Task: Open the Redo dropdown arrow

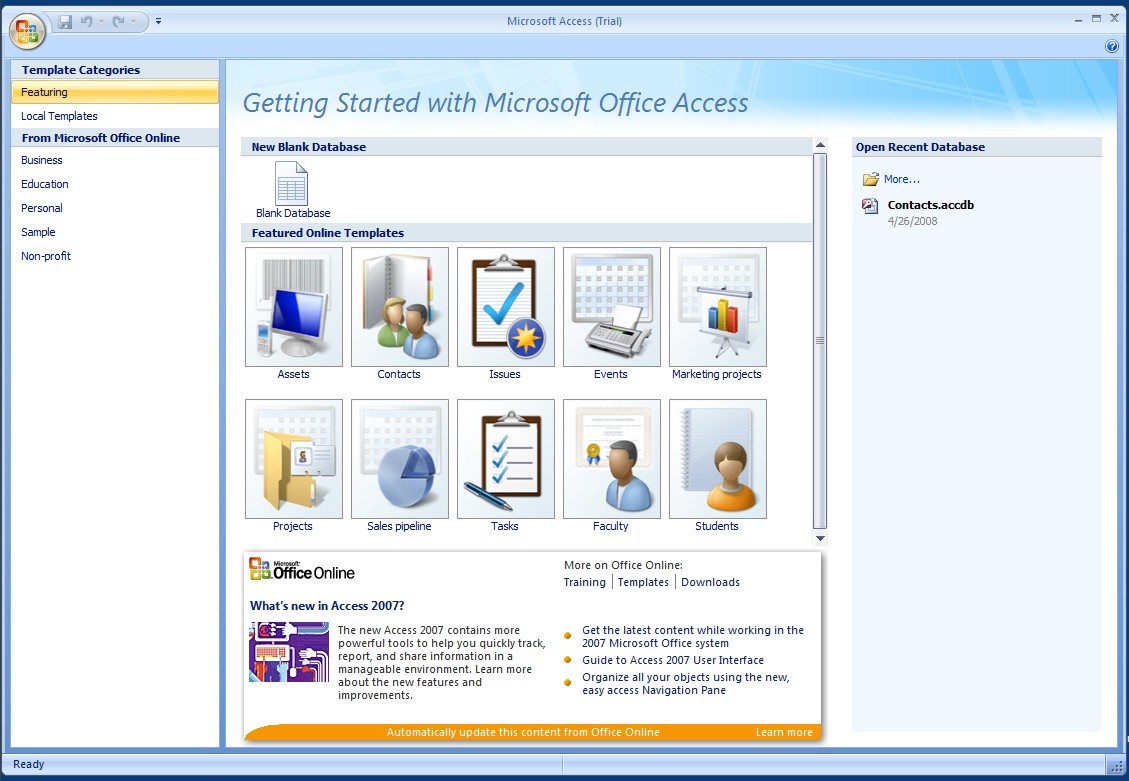Action: pyautogui.click(x=134, y=21)
